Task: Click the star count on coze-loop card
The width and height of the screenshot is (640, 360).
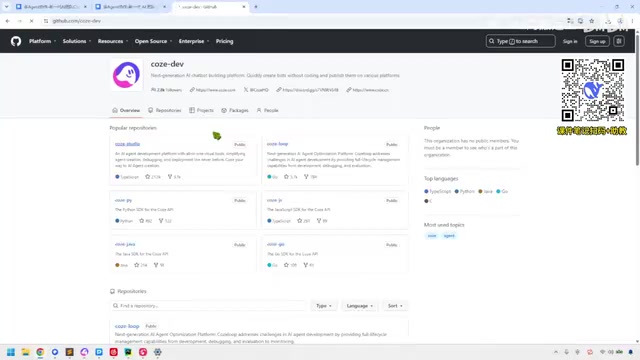Action: 291,177
